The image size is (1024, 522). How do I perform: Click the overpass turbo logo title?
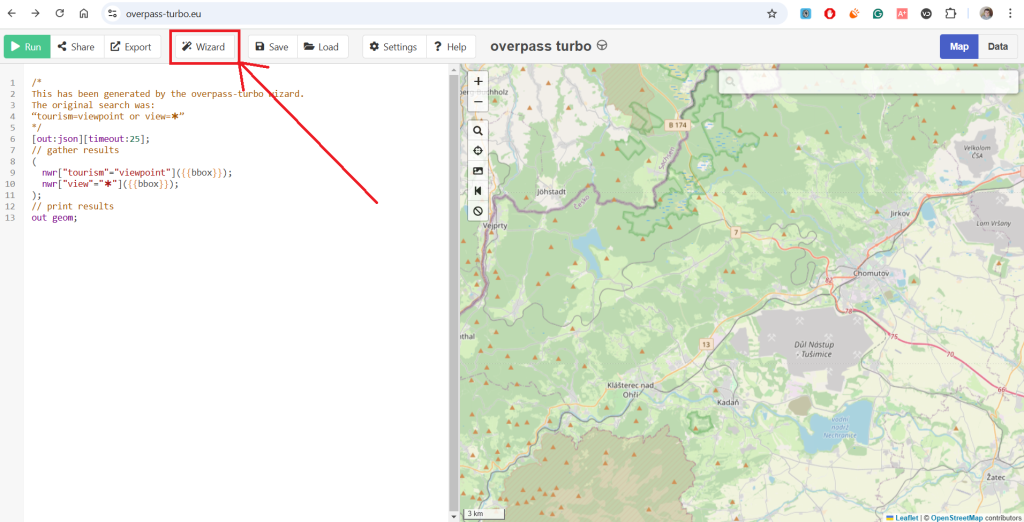tap(549, 46)
